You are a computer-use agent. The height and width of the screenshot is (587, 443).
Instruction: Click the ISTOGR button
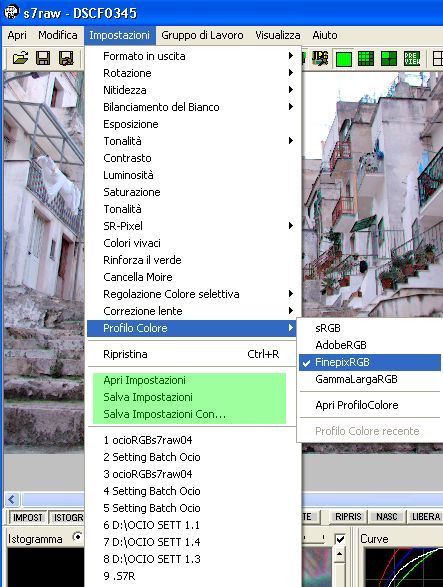[67, 517]
